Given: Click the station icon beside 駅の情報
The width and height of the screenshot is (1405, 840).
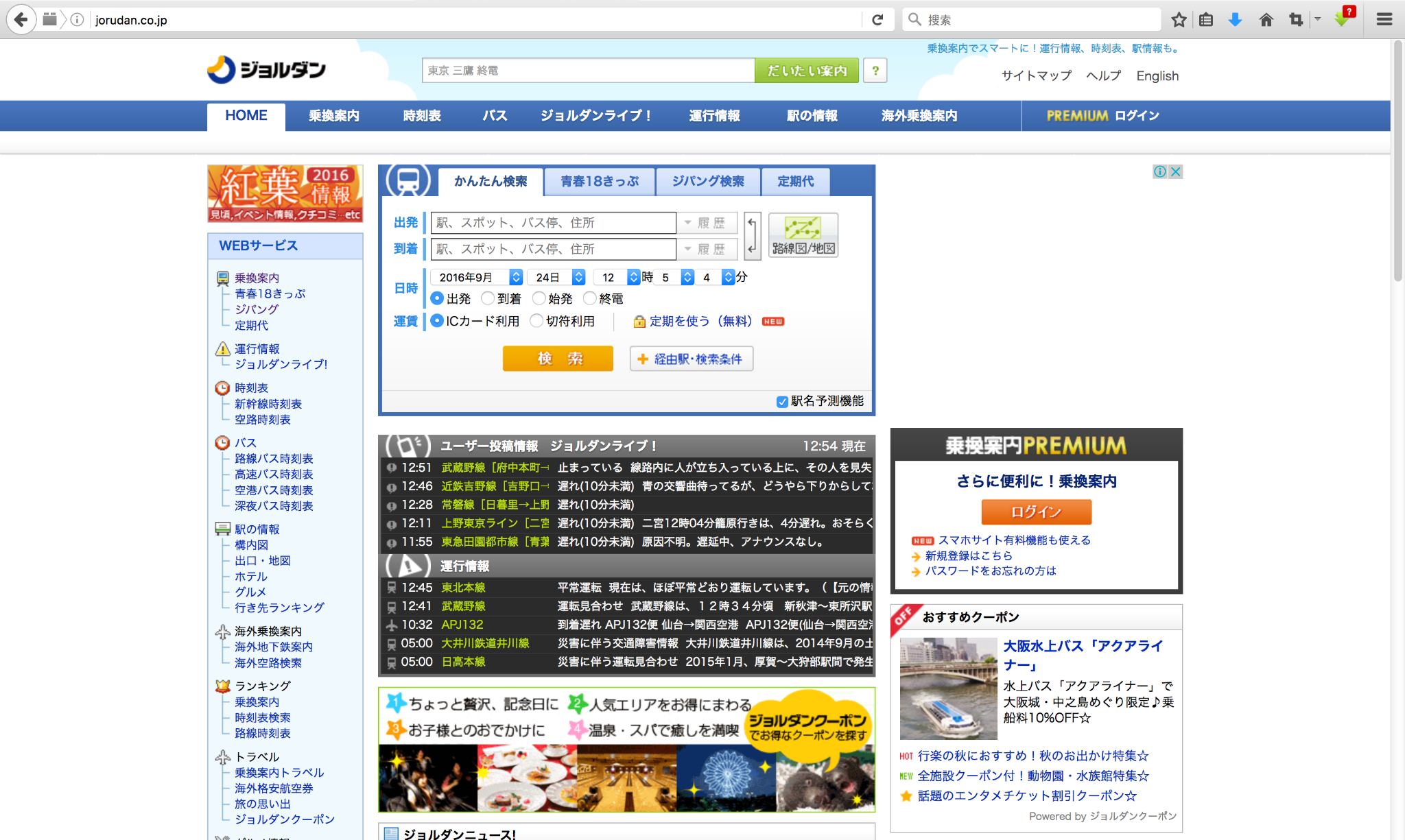Looking at the screenshot, I should point(223,529).
